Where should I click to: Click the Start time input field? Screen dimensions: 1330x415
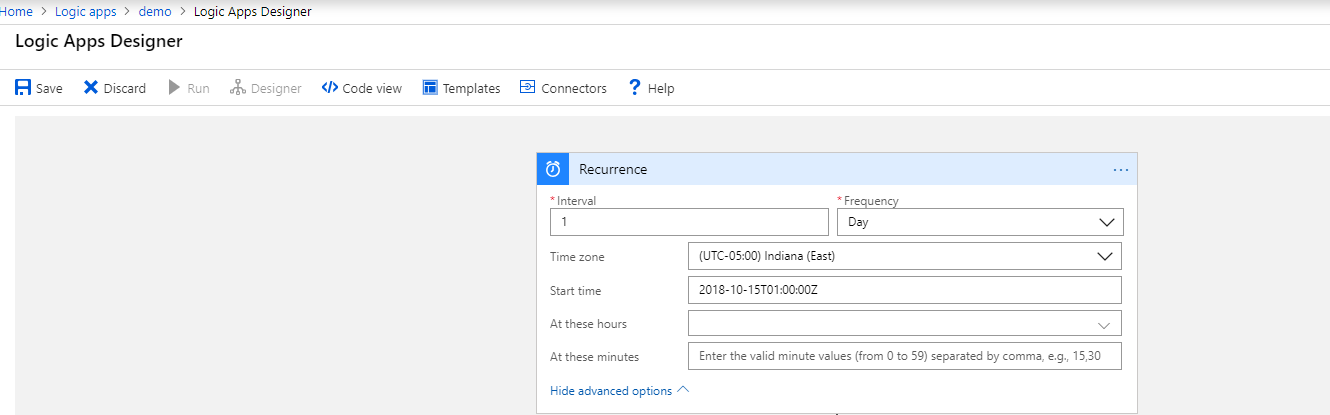click(905, 290)
